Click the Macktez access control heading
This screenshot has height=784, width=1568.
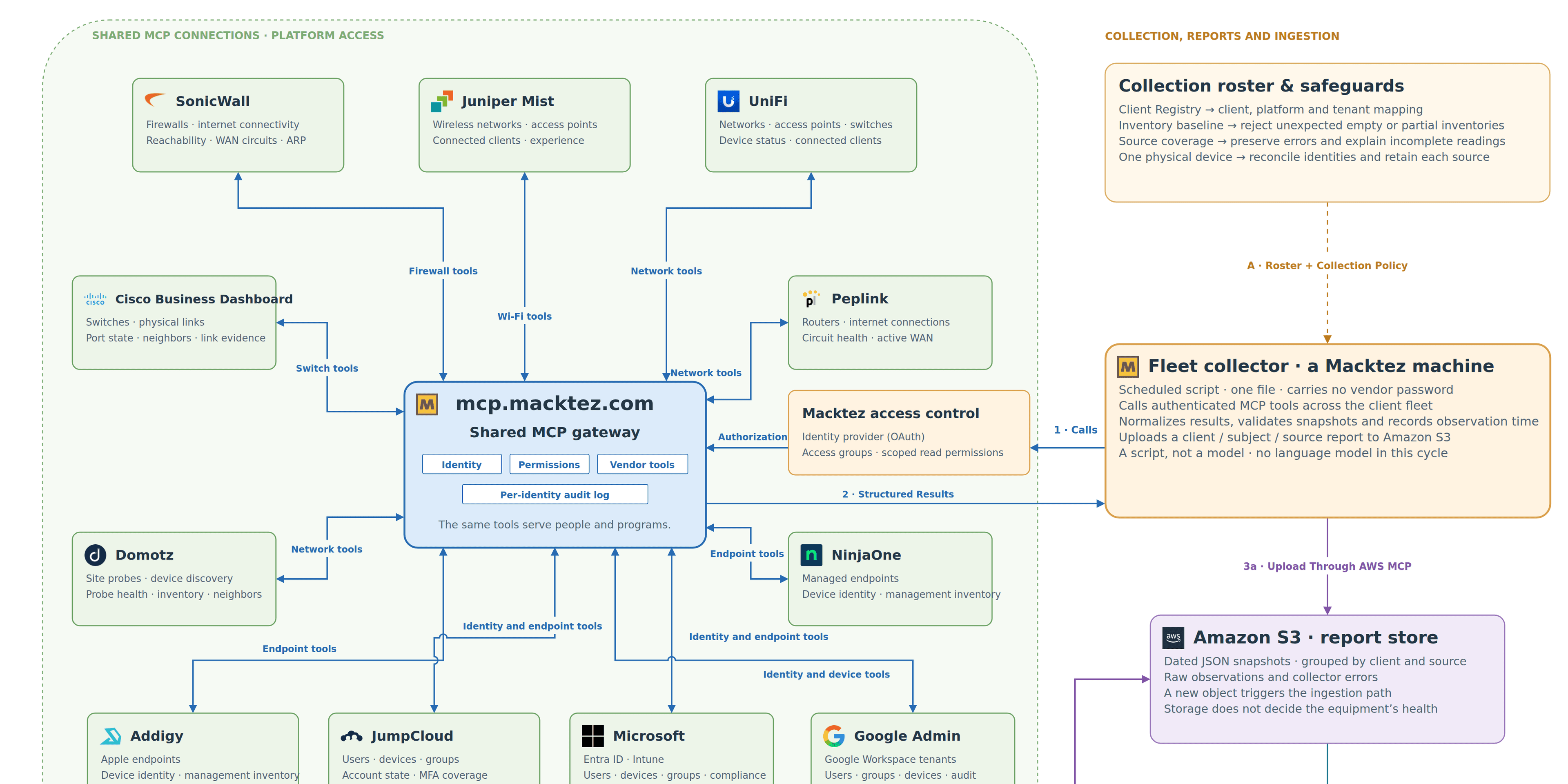pyautogui.click(x=891, y=413)
